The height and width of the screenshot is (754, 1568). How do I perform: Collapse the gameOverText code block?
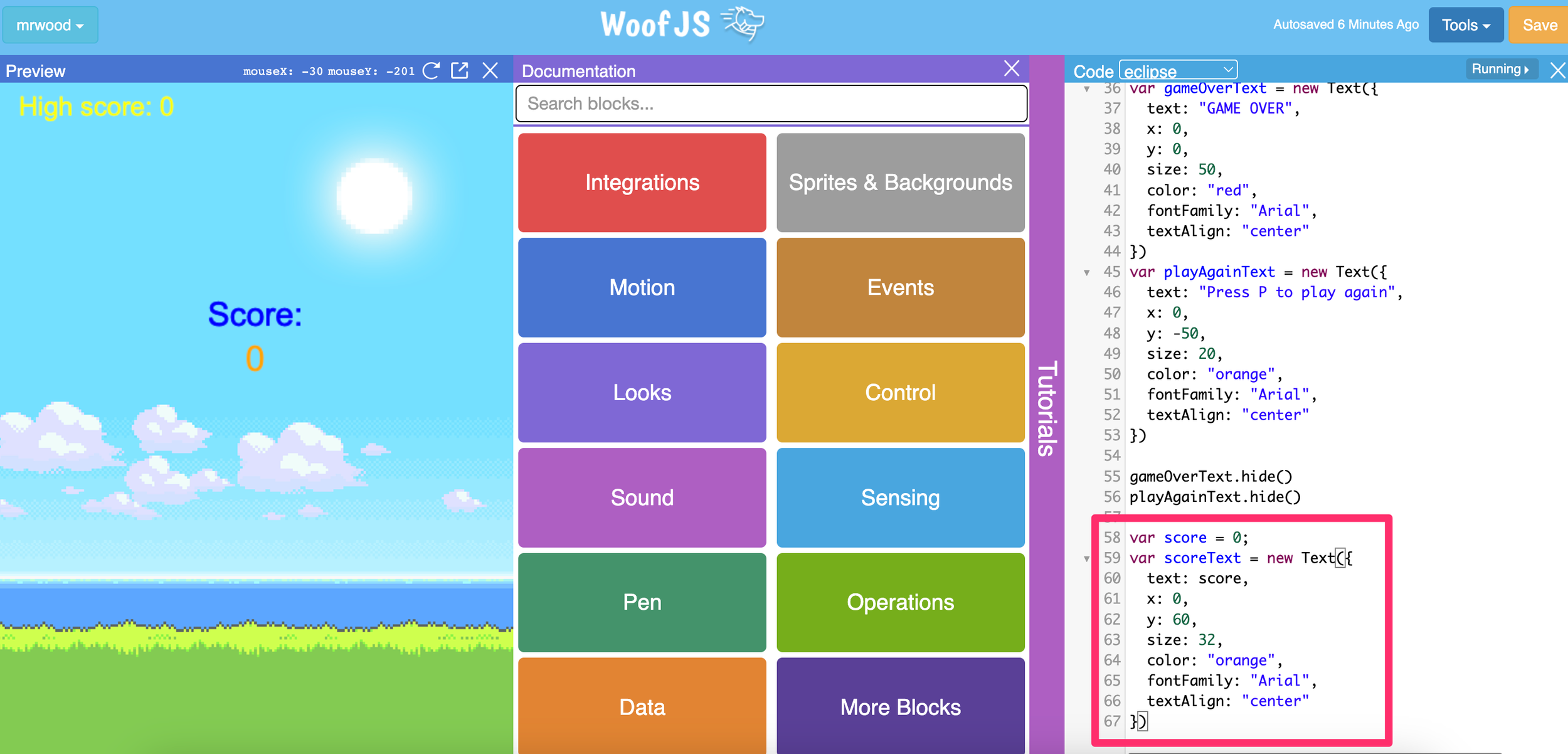(x=1087, y=88)
